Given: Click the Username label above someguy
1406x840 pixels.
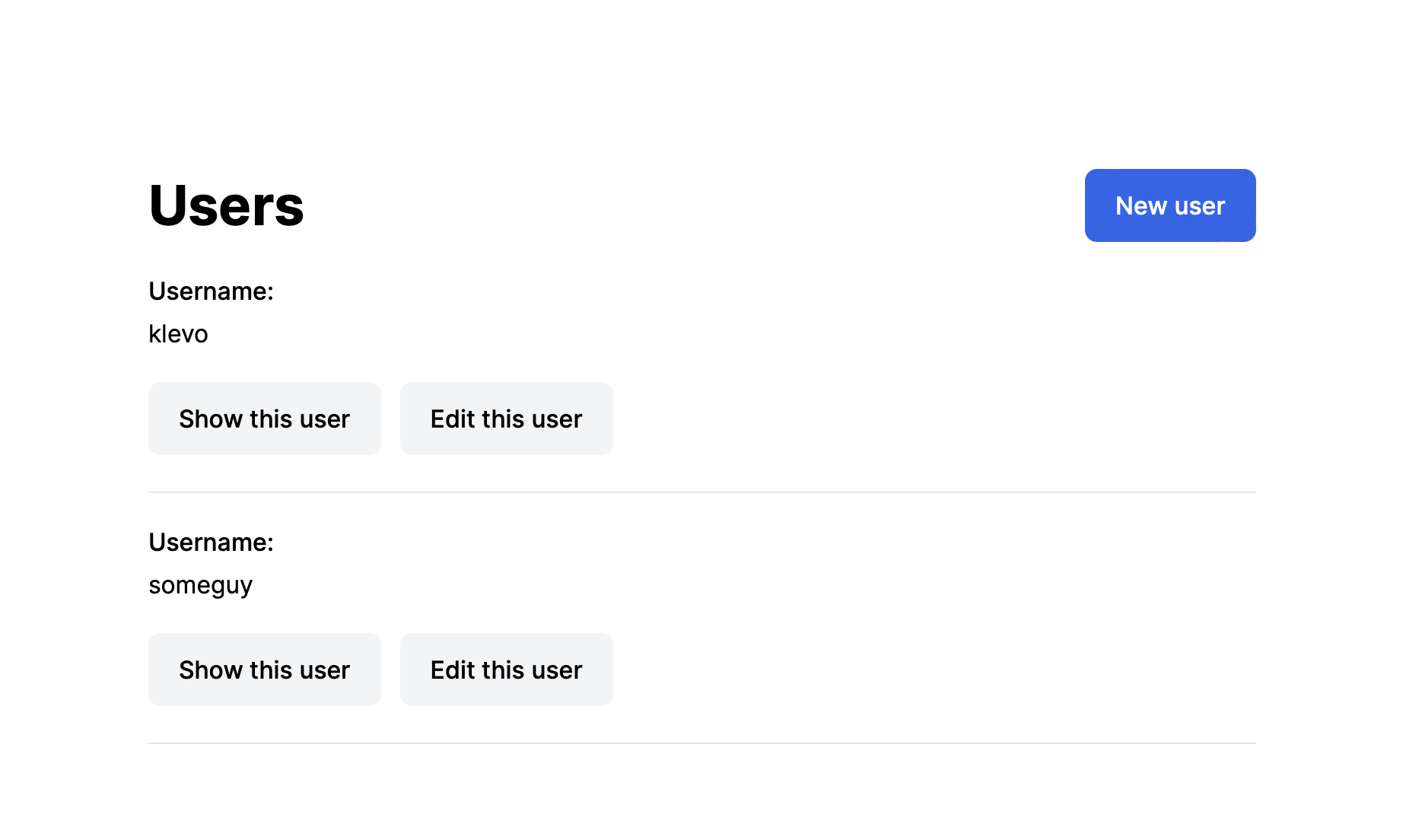Looking at the screenshot, I should 211,542.
